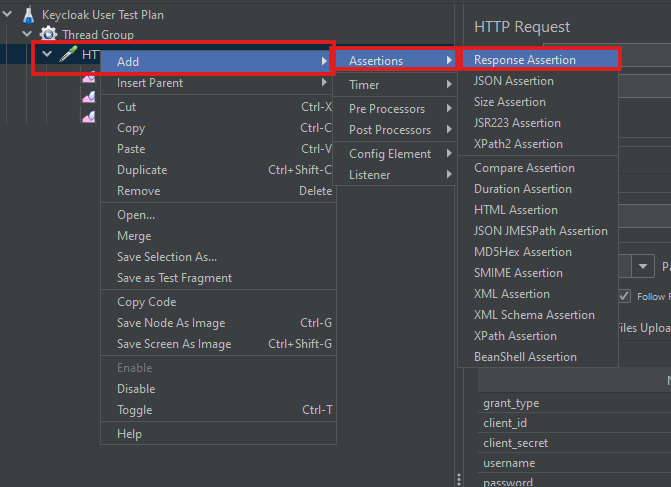This screenshot has height=487, width=671.
Task: Choose Save Selection As...
Action: [x=218, y=256]
